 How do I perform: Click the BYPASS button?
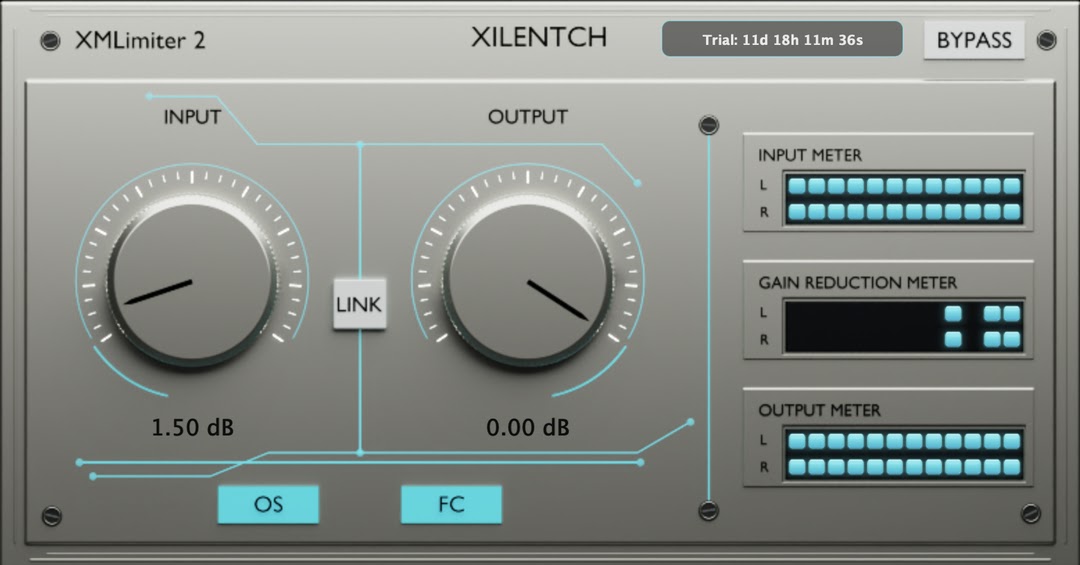tap(974, 40)
